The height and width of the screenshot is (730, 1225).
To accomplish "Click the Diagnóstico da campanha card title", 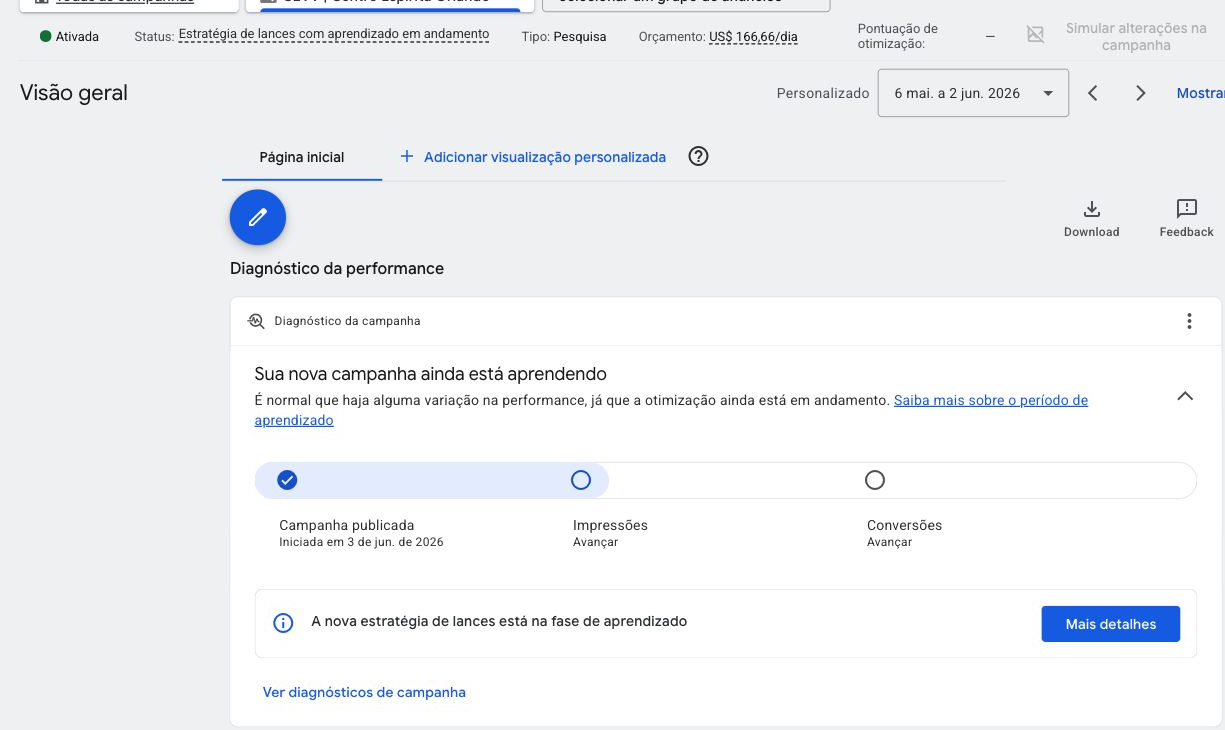I will coord(347,321).
